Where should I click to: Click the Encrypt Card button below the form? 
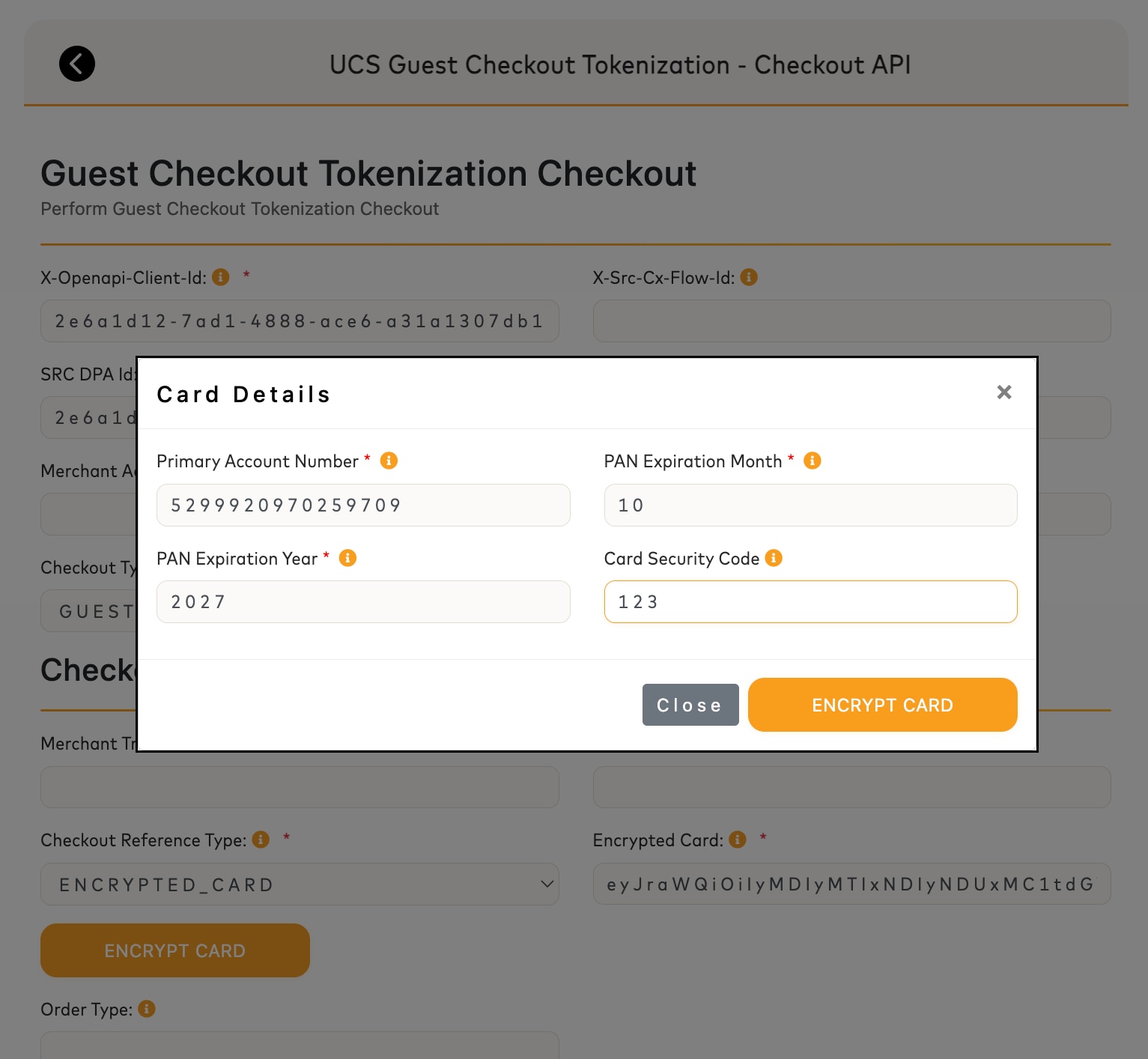tap(175, 950)
